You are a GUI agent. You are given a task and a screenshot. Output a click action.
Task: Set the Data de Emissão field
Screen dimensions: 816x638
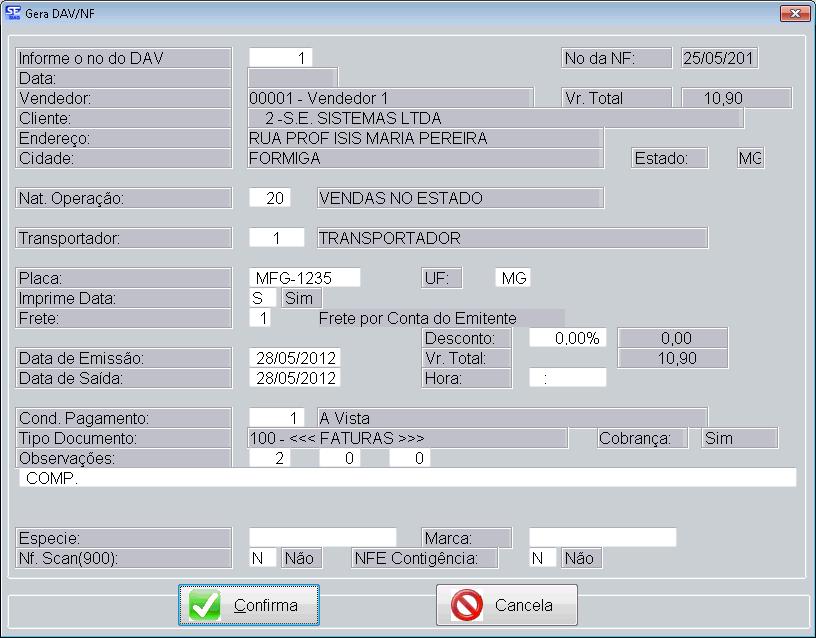click(294, 358)
